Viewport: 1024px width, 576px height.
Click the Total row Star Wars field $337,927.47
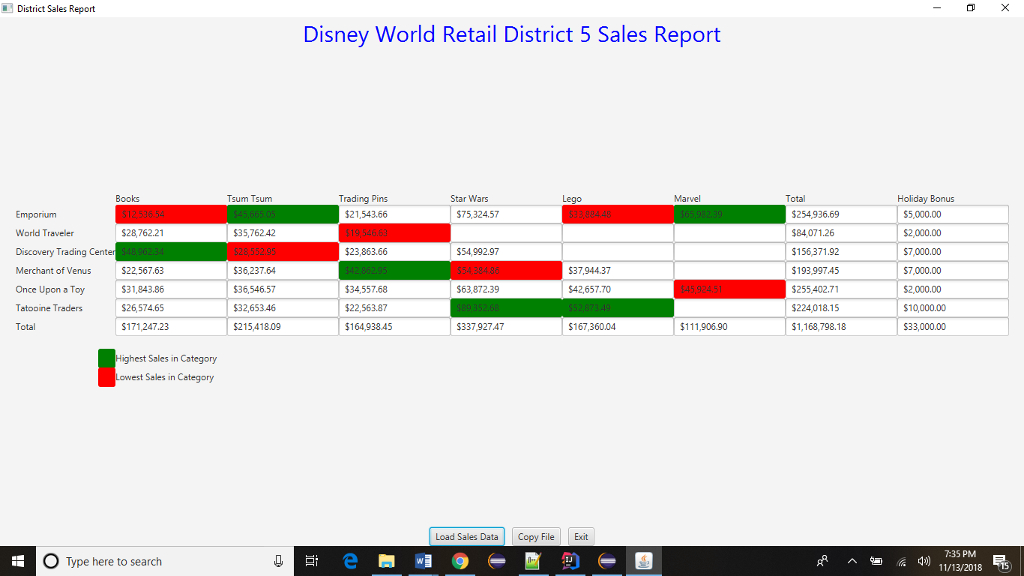coord(506,327)
